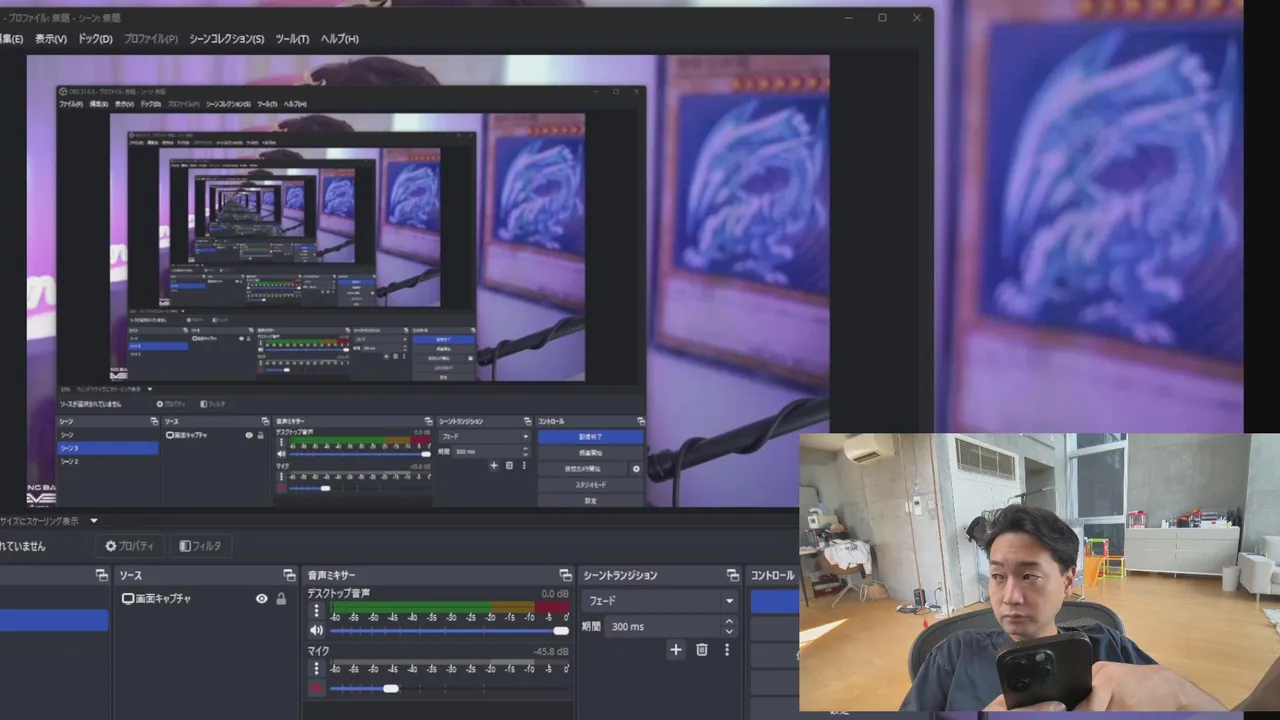This screenshot has width=1280, height=720.
Task: Click 設定 button in the largest nested preview
Action: [x=590, y=500]
